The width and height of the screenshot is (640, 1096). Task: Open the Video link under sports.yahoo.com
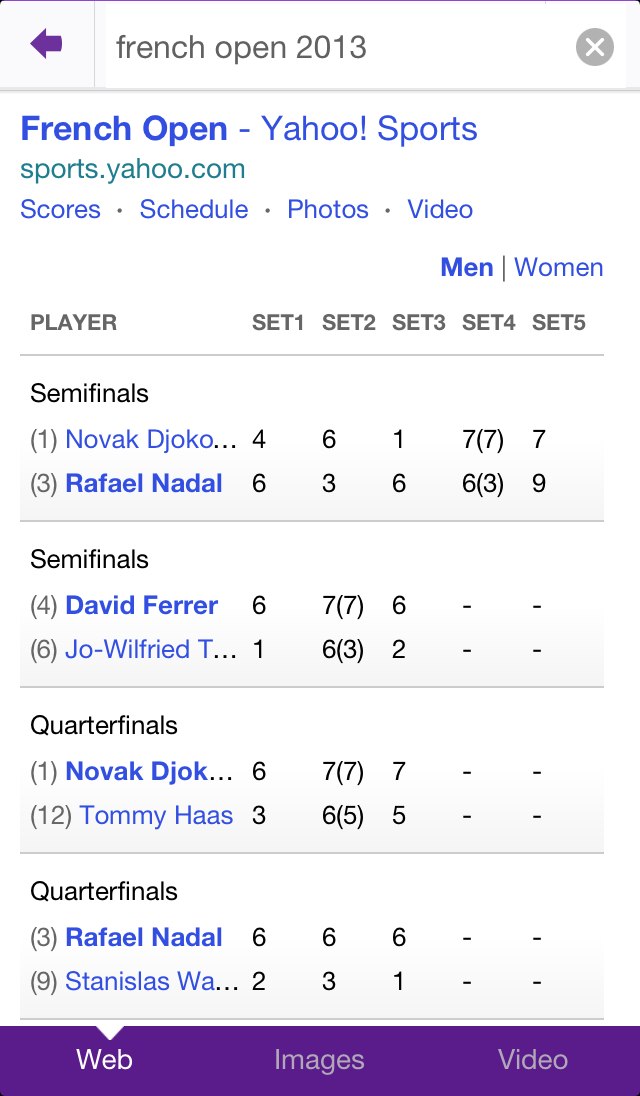click(440, 209)
